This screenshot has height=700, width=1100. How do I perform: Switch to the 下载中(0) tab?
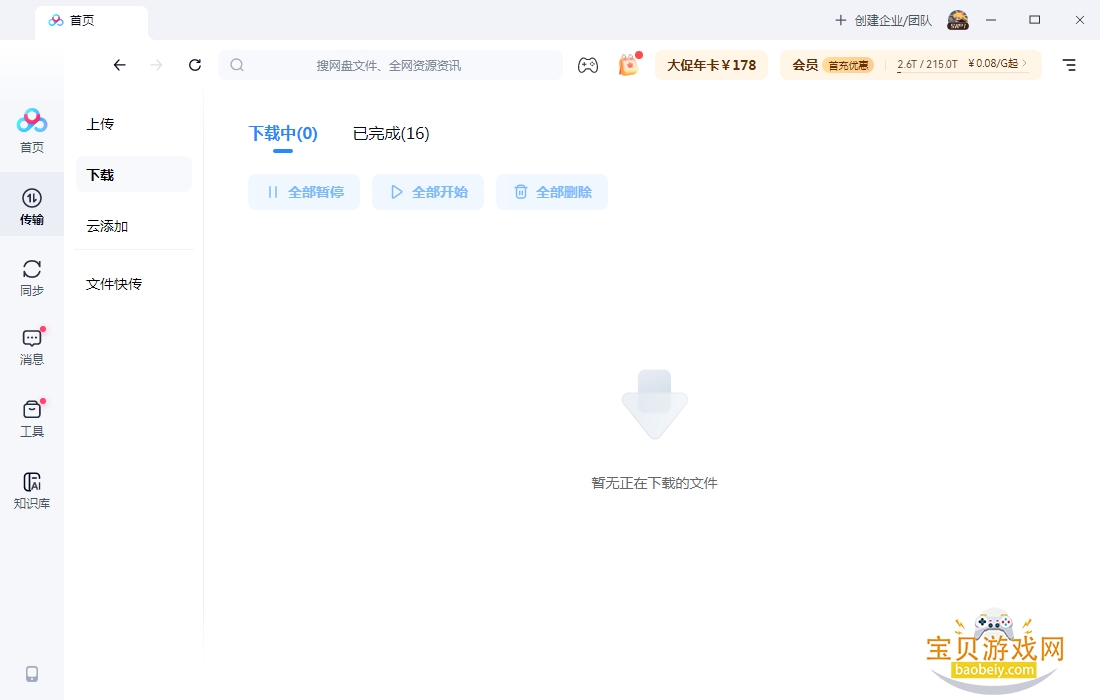(x=283, y=133)
